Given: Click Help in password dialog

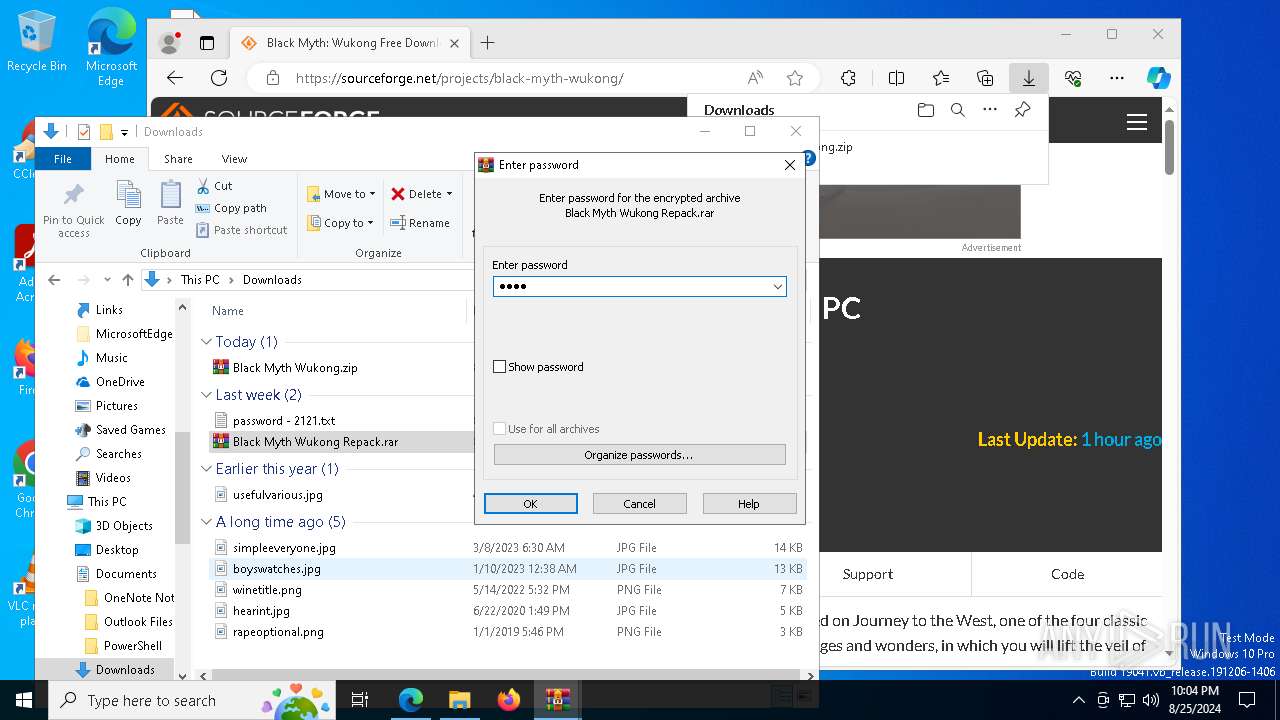Looking at the screenshot, I should pos(749,504).
